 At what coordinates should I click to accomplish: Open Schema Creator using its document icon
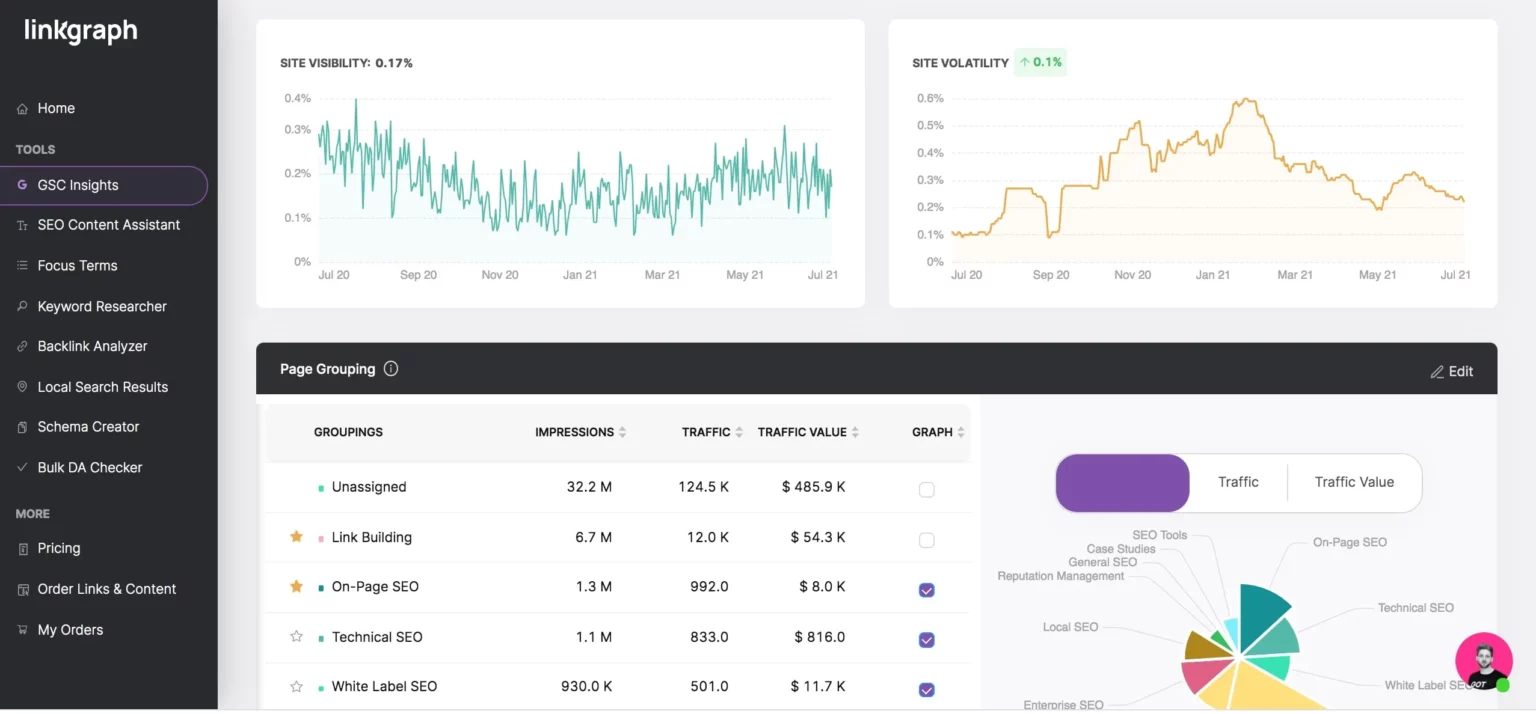21,426
